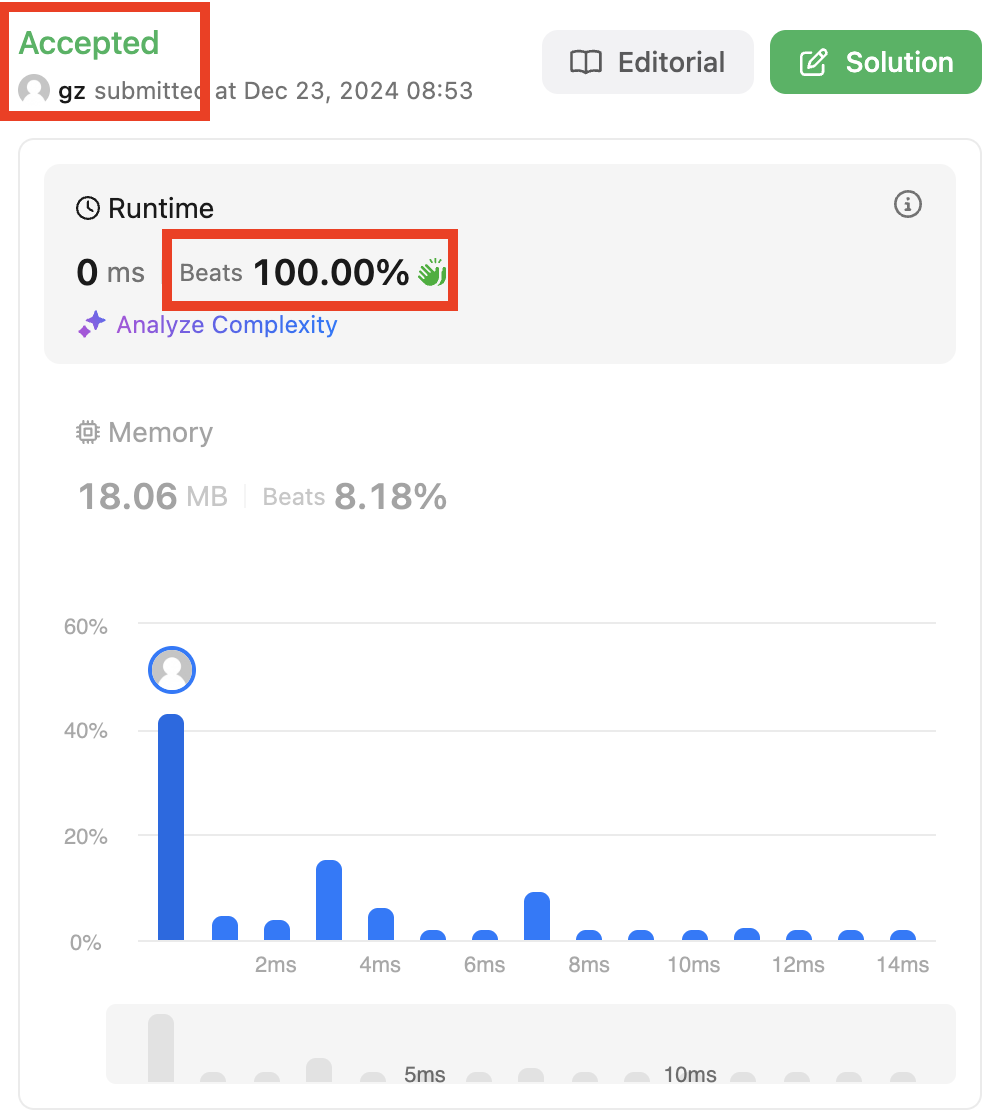This screenshot has height=1120, width=1000.
Task: Click the clapping hands icon after 100.00%
Action: [x=432, y=273]
